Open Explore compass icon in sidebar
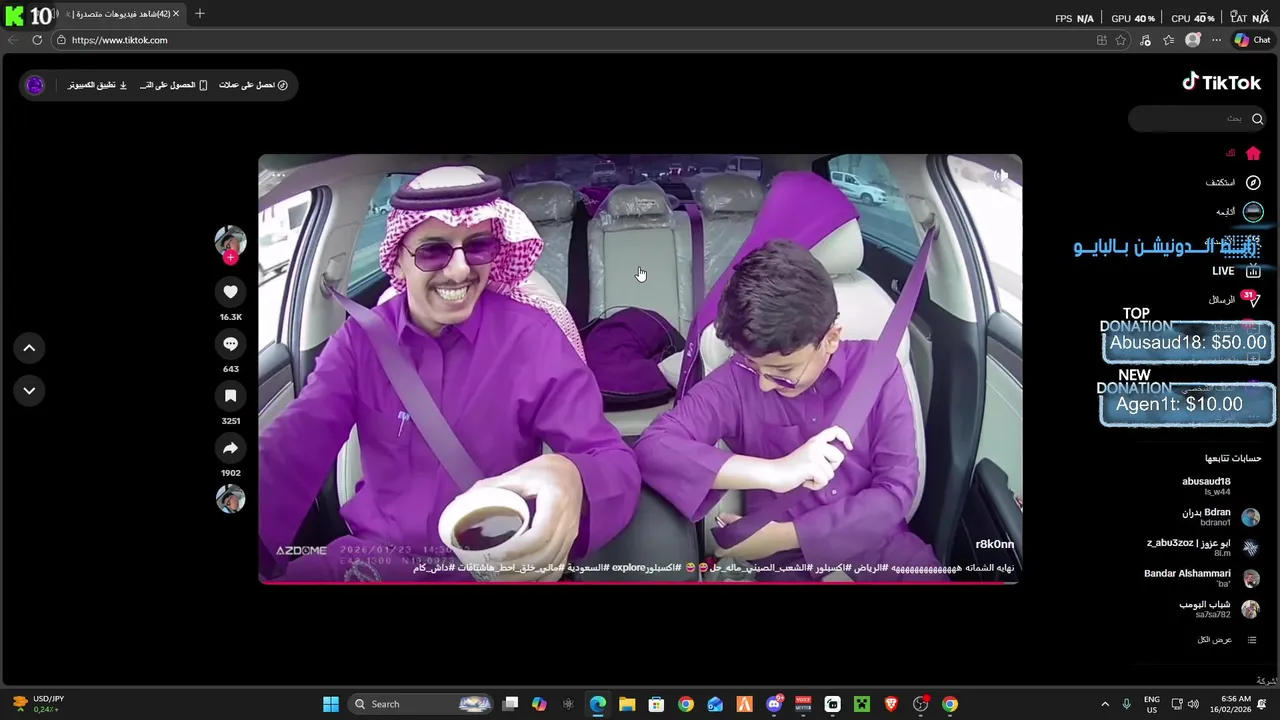Image resolution: width=1280 pixels, height=720 pixels. click(1253, 183)
